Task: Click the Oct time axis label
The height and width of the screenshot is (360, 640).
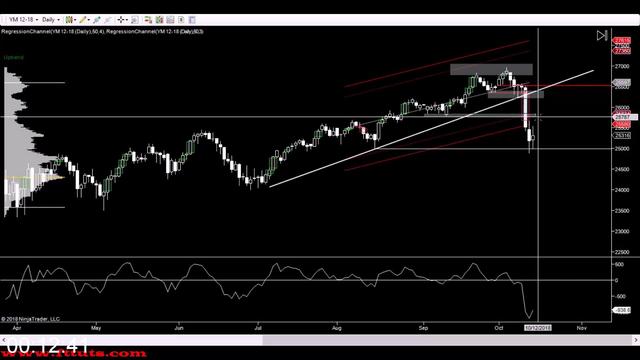Action: 499,328
